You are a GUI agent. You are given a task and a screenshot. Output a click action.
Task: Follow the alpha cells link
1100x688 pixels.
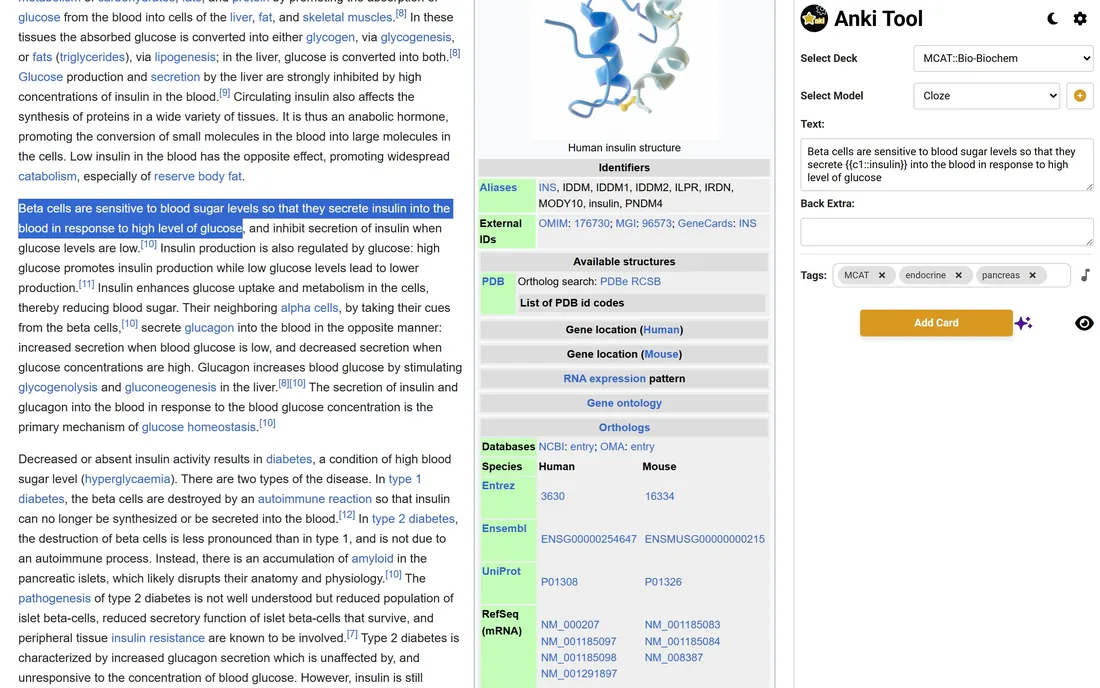click(309, 308)
